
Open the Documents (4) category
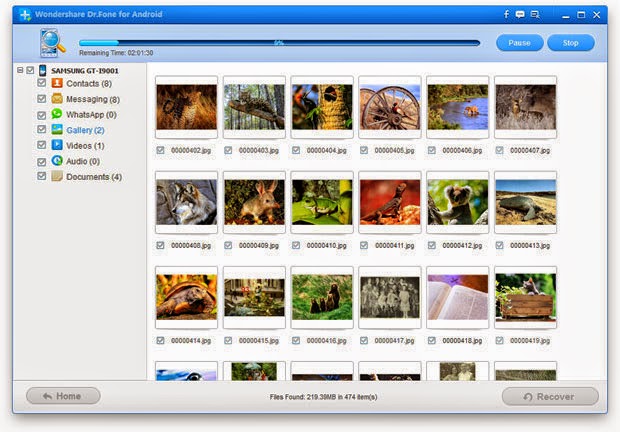click(94, 177)
